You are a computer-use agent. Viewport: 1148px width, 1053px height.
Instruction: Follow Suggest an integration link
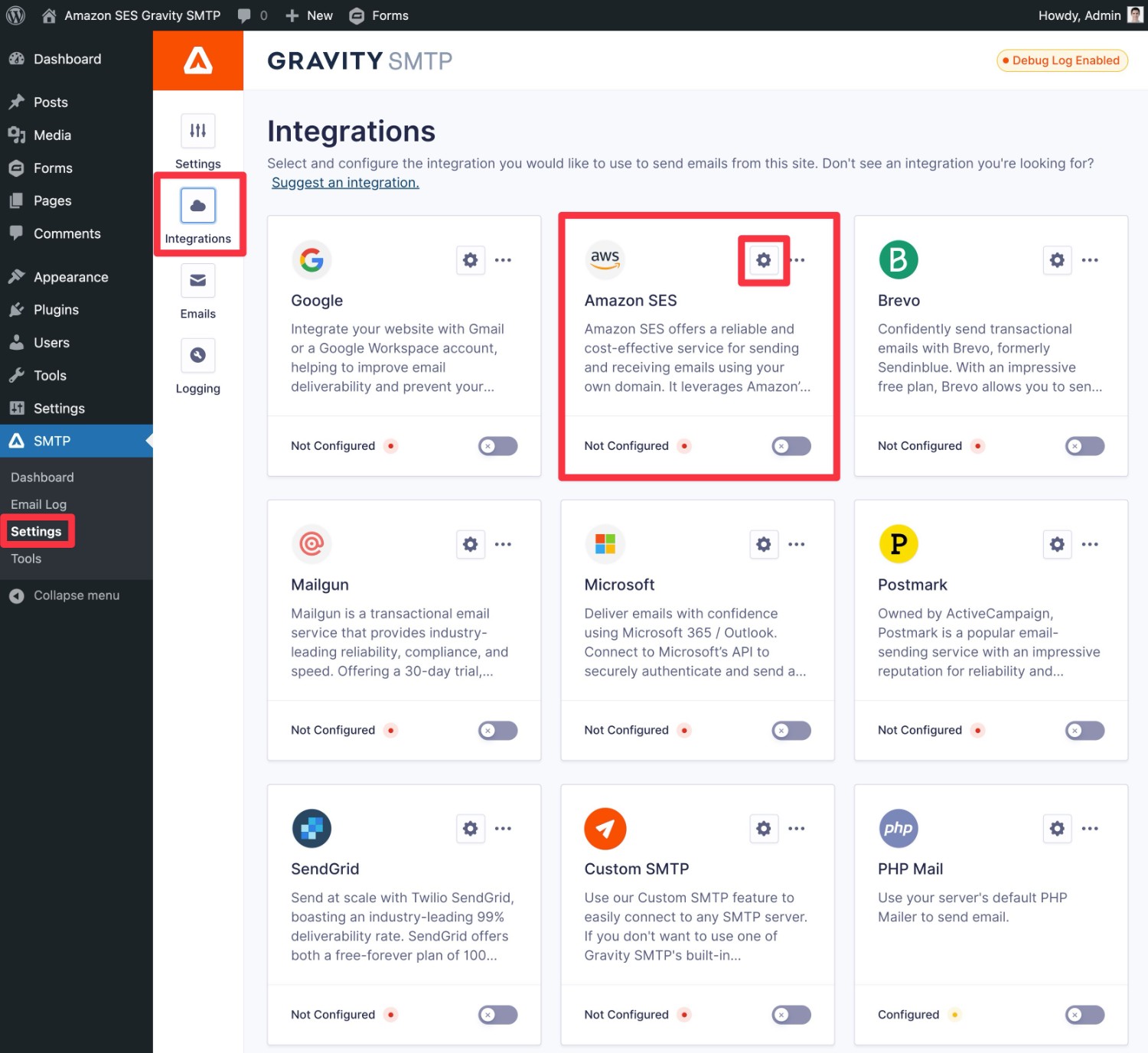point(345,183)
